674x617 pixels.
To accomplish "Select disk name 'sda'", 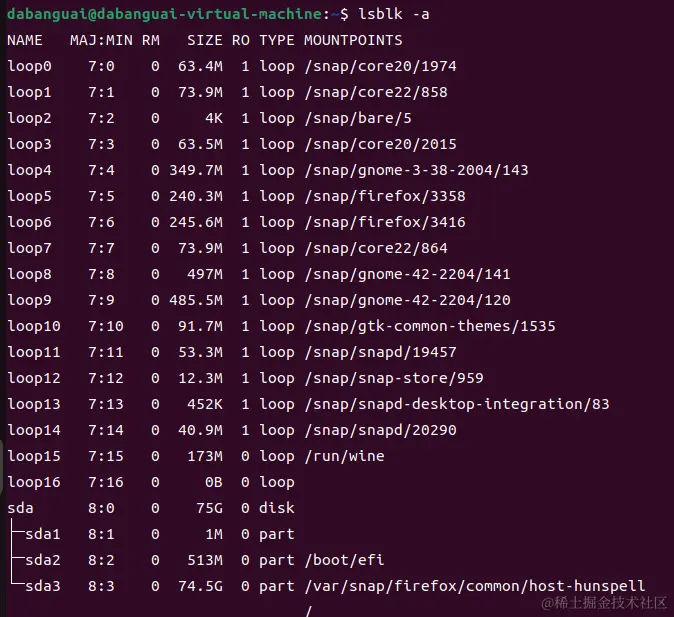I will (20, 509).
